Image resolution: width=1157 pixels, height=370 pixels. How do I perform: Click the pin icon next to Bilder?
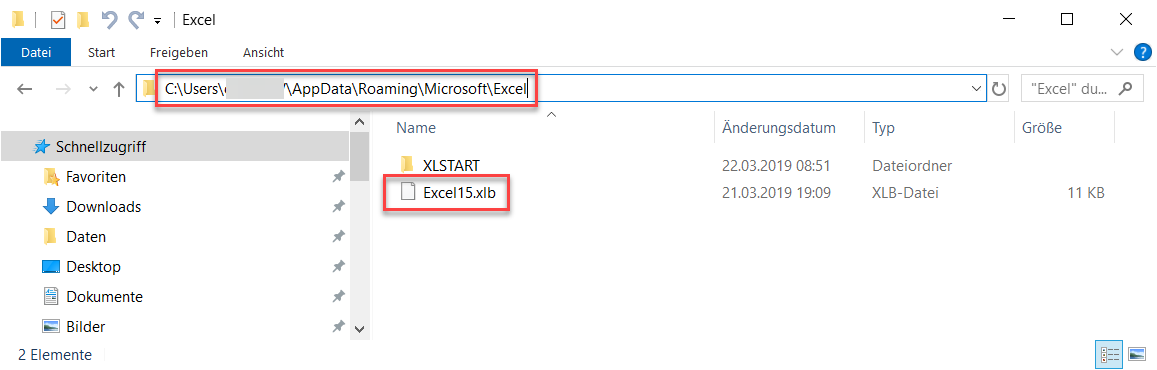click(338, 326)
